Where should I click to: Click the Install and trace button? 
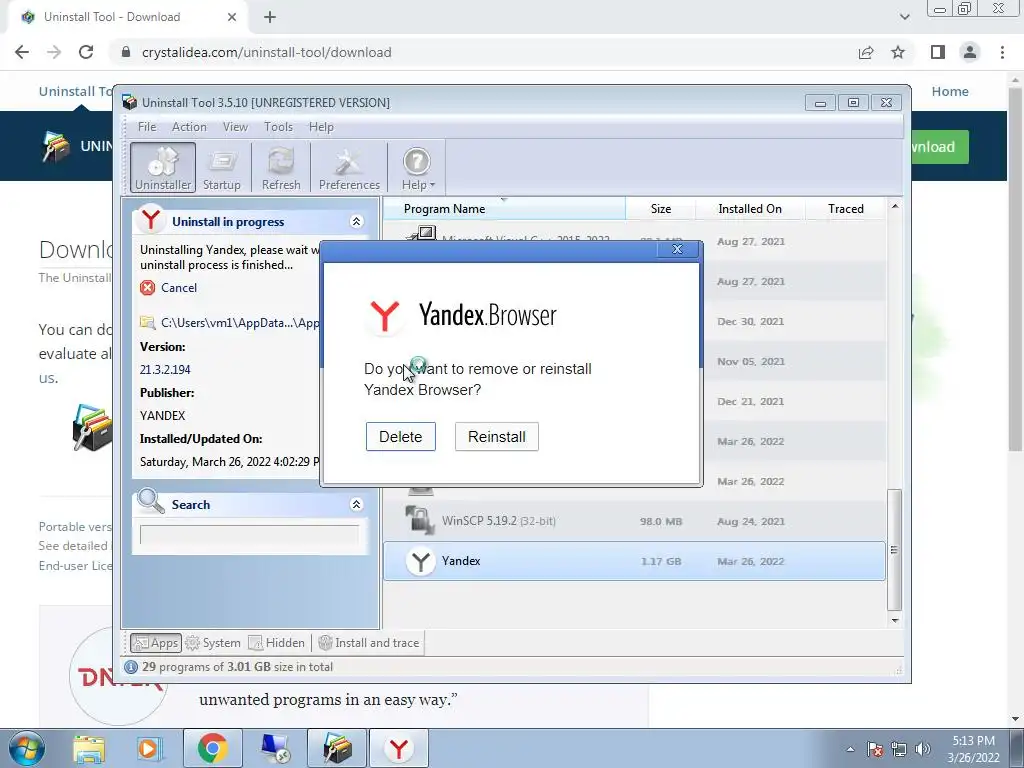tap(369, 643)
